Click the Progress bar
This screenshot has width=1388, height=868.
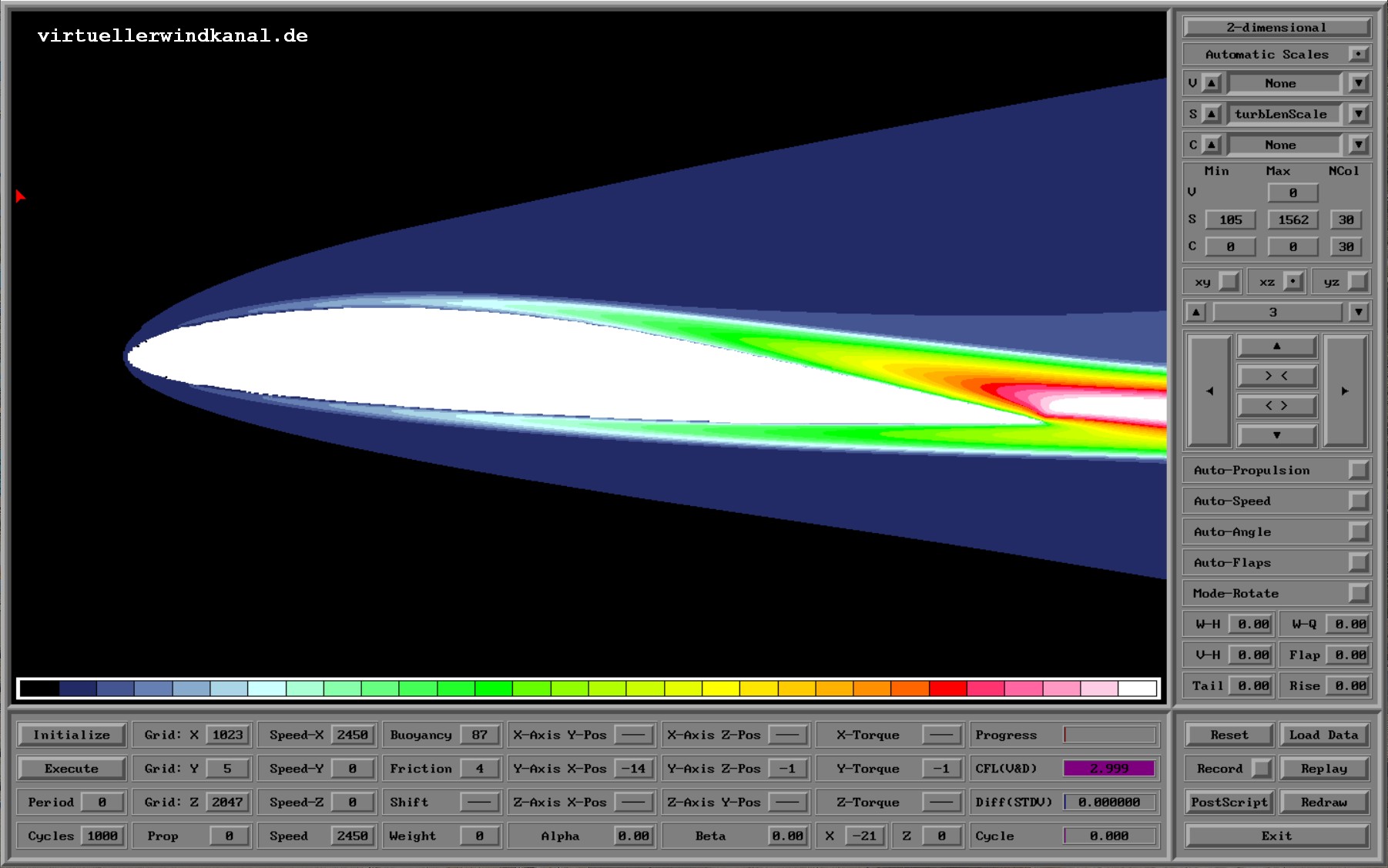[x=1109, y=735]
